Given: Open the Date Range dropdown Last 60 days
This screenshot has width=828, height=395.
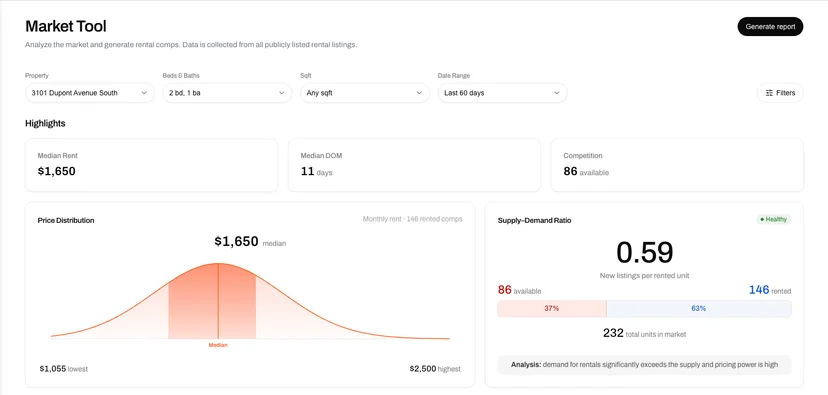Looking at the screenshot, I should (x=502, y=93).
